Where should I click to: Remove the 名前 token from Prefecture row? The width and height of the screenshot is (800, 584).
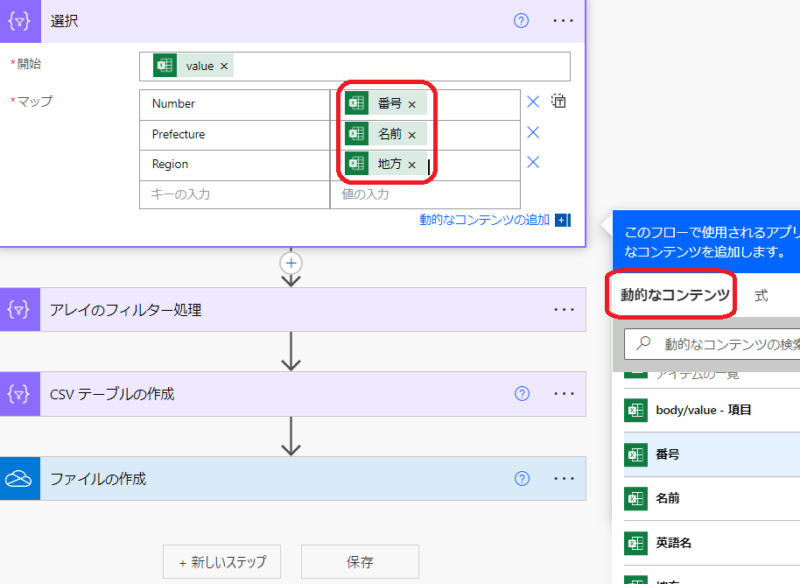coord(411,134)
